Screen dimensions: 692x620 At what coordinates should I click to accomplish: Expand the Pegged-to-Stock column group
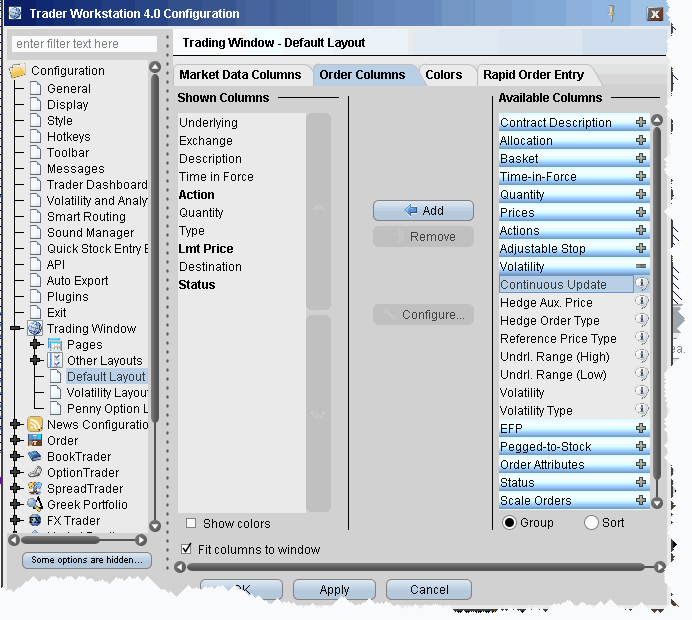[x=641, y=446]
